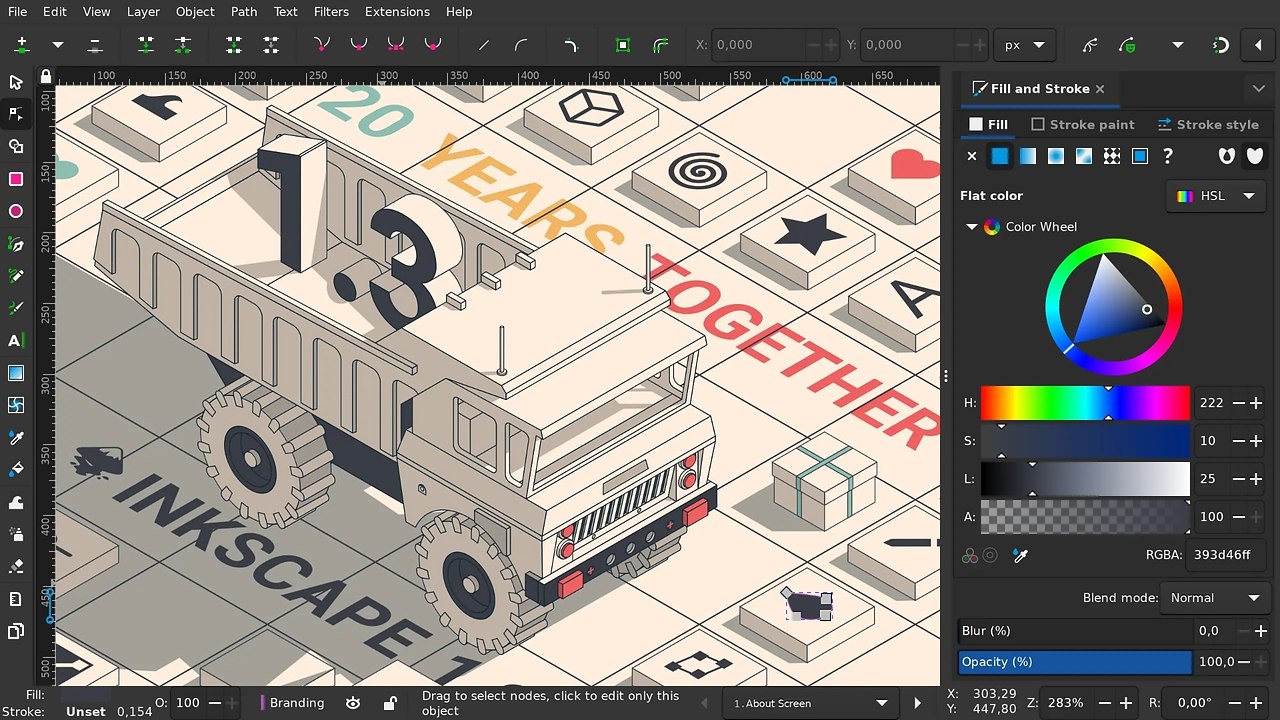The width and height of the screenshot is (1280, 720).
Task: Open the Blend mode Normal dropdown
Action: pos(1215,598)
